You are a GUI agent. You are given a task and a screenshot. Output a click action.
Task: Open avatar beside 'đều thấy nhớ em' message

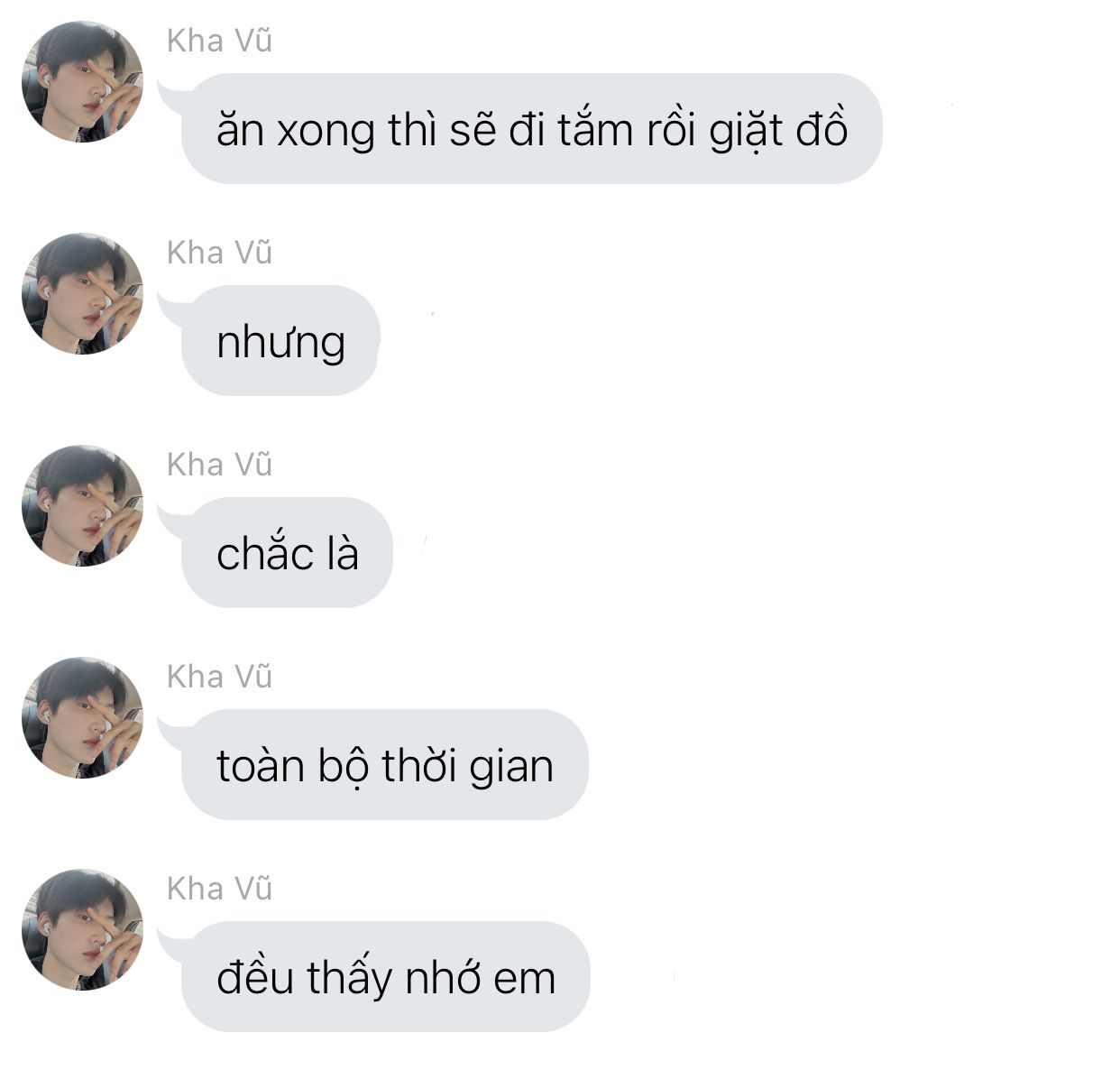click(x=82, y=930)
